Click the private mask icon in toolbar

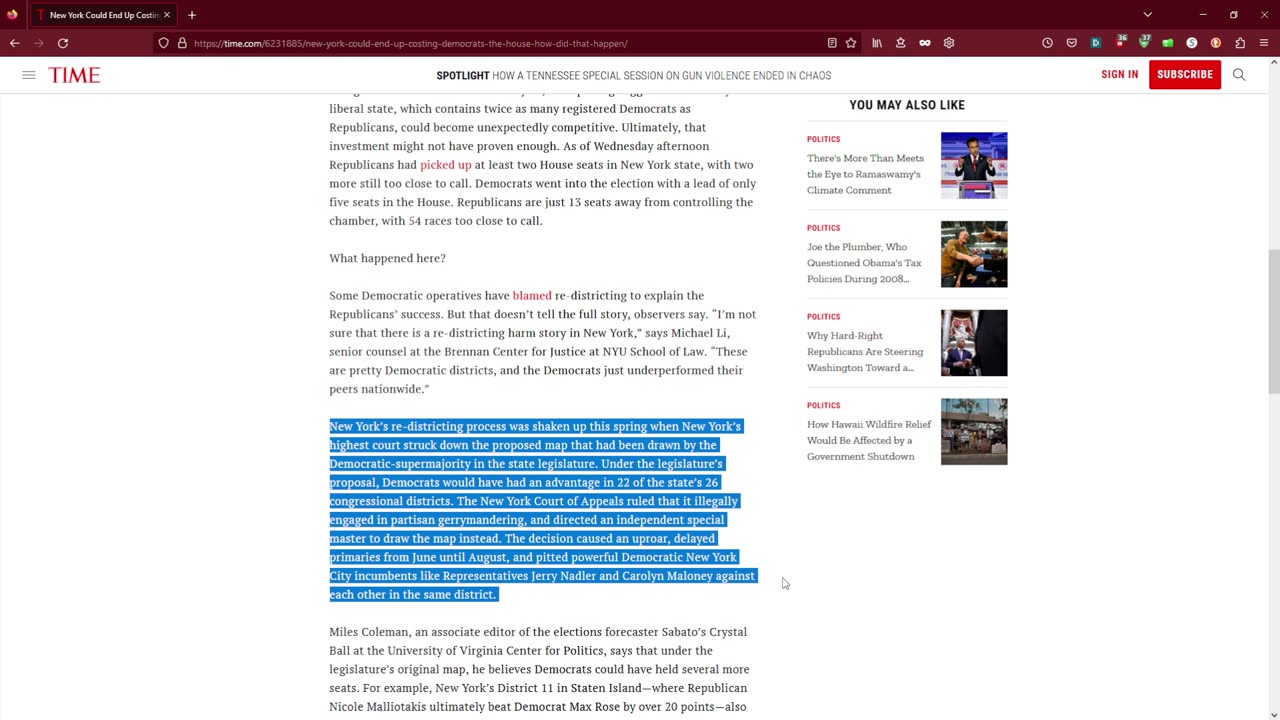click(x=925, y=43)
